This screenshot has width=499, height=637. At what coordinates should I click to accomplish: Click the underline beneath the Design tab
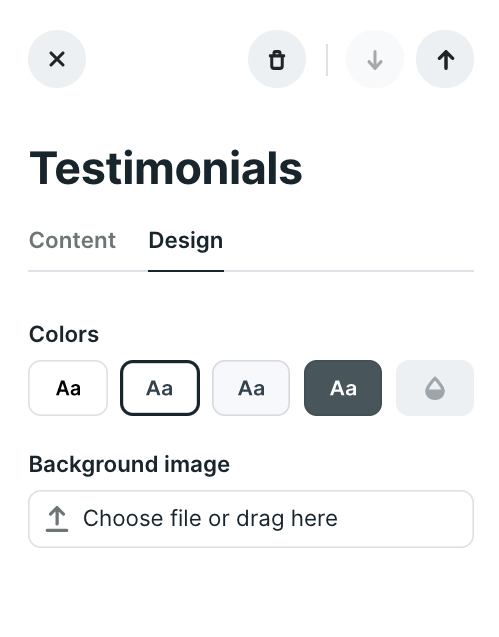tap(186, 271)
